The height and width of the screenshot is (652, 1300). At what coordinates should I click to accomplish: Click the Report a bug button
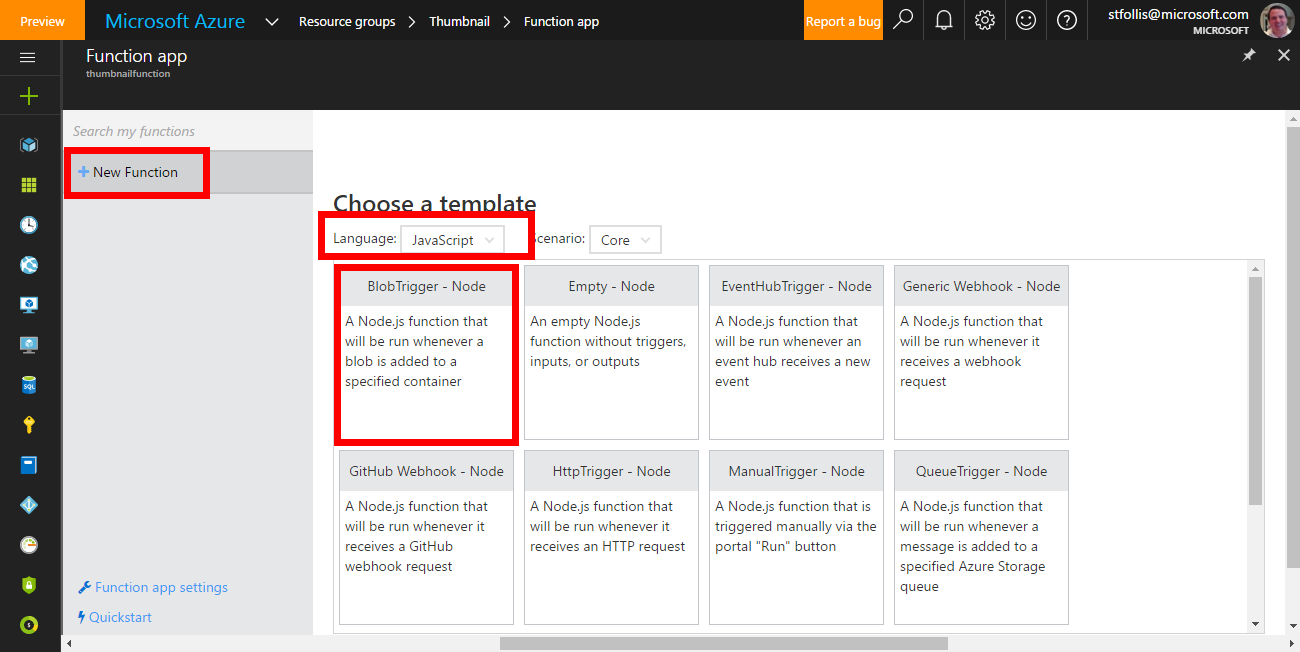click(843, 21)
